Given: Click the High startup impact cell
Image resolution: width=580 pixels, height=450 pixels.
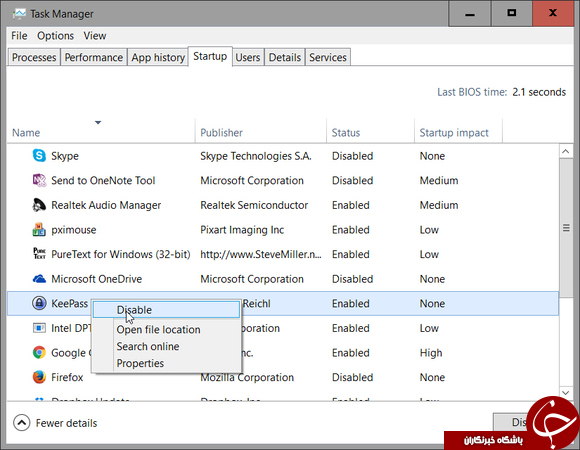Looking at the screenshot, I should (x=431, y=353).
